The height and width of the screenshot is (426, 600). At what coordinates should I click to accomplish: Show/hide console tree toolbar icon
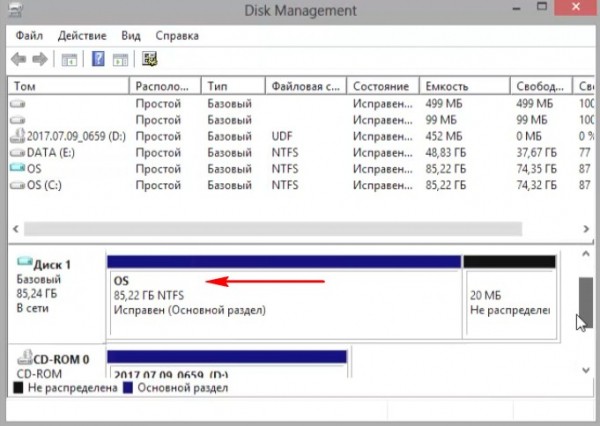coord(69,60)
